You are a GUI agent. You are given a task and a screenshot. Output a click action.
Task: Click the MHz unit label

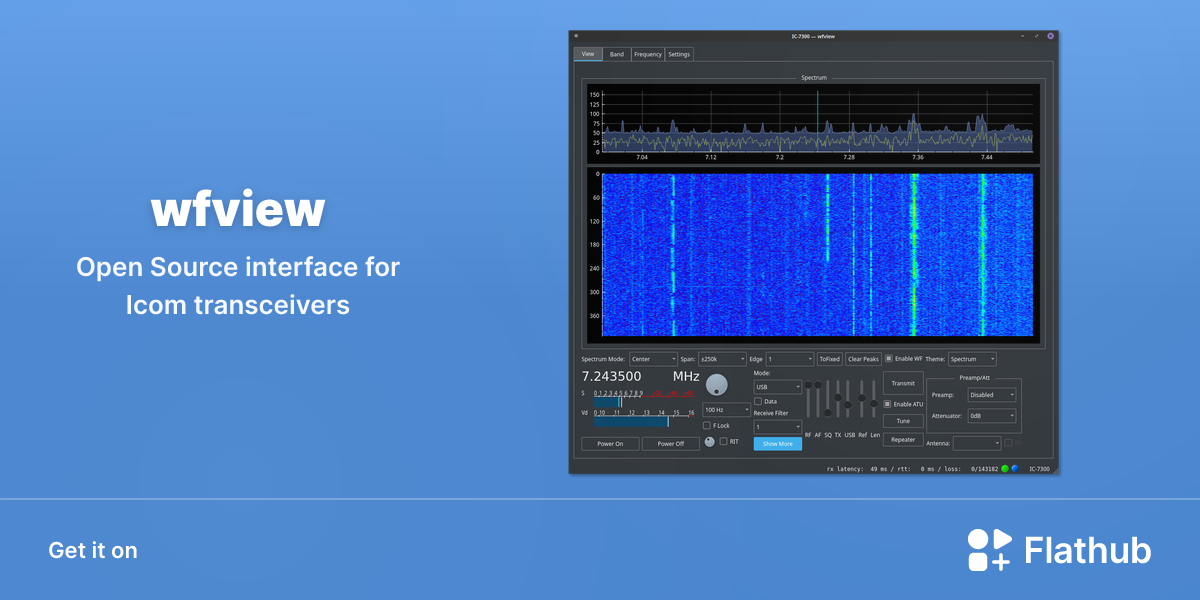pos(686,377)
